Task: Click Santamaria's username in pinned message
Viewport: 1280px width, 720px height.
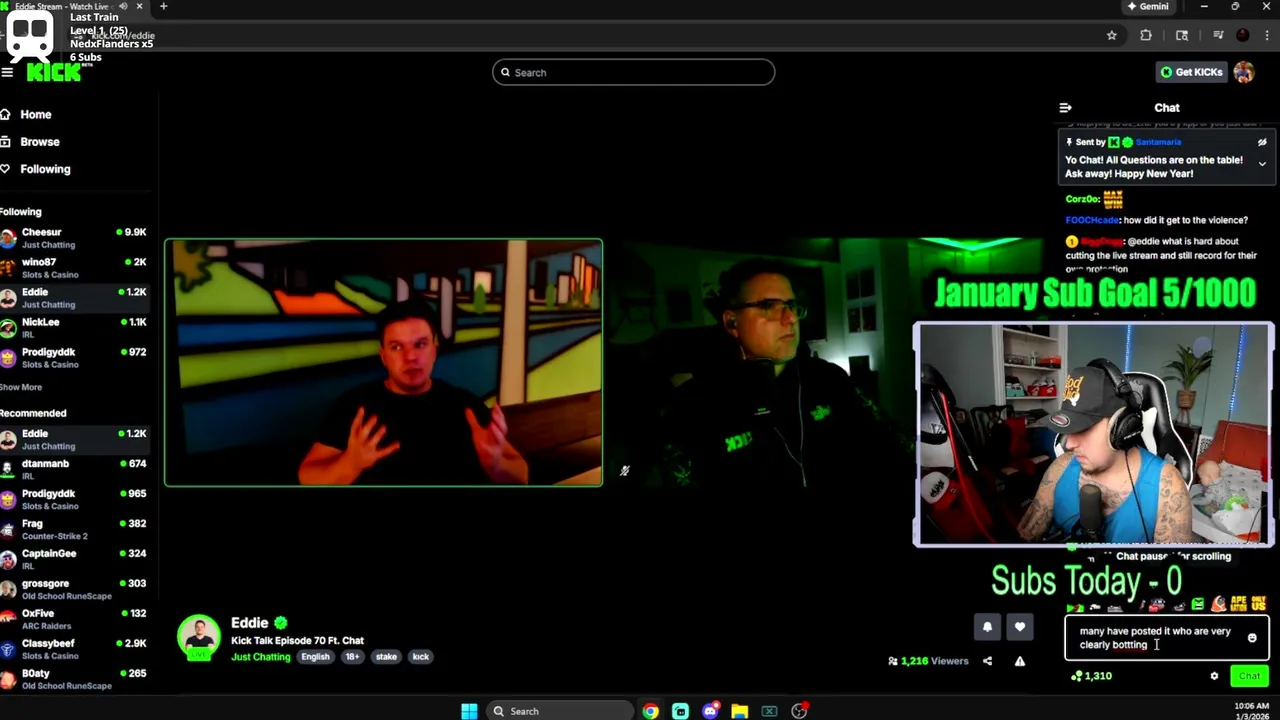Action: [1158, 142]
